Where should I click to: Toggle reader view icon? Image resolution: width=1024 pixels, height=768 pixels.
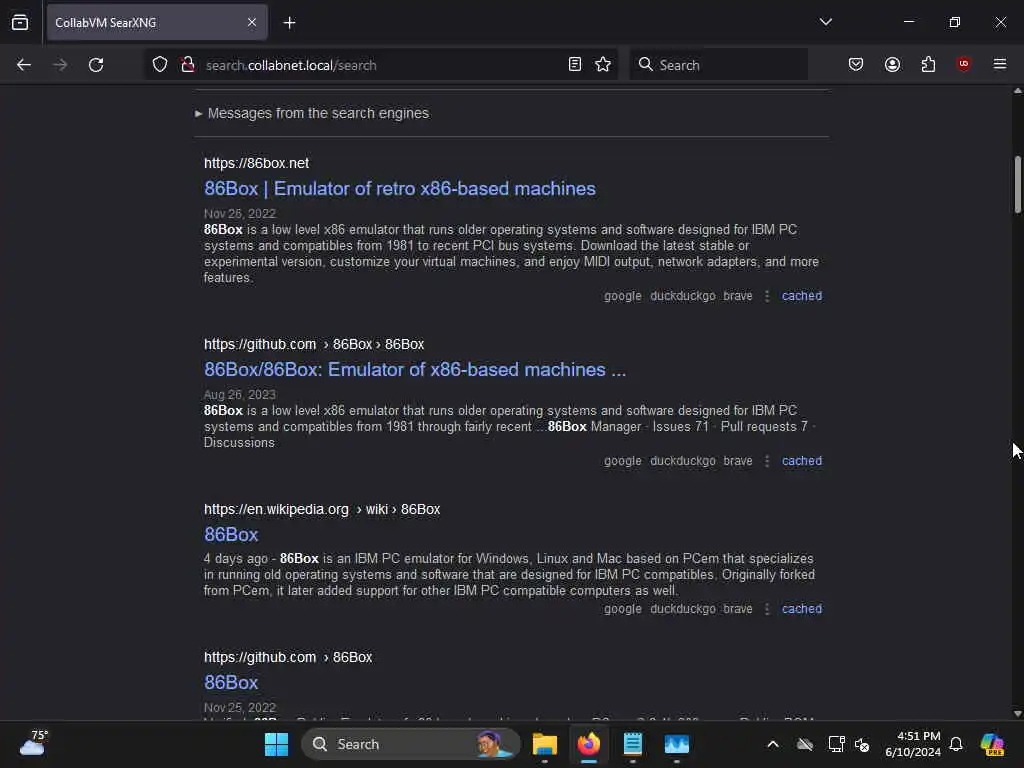click(575, 64)
